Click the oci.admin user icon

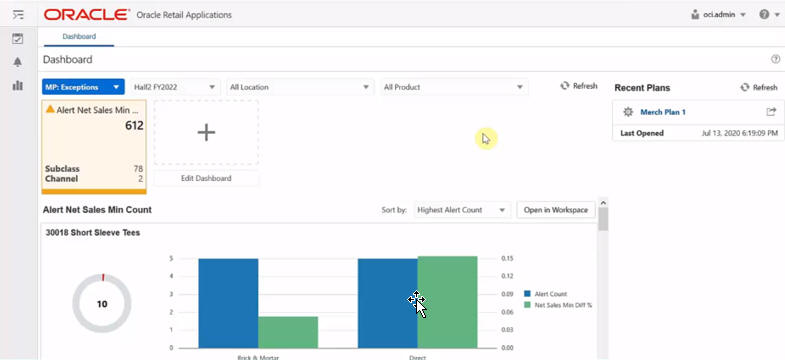(x=695, y=15)
